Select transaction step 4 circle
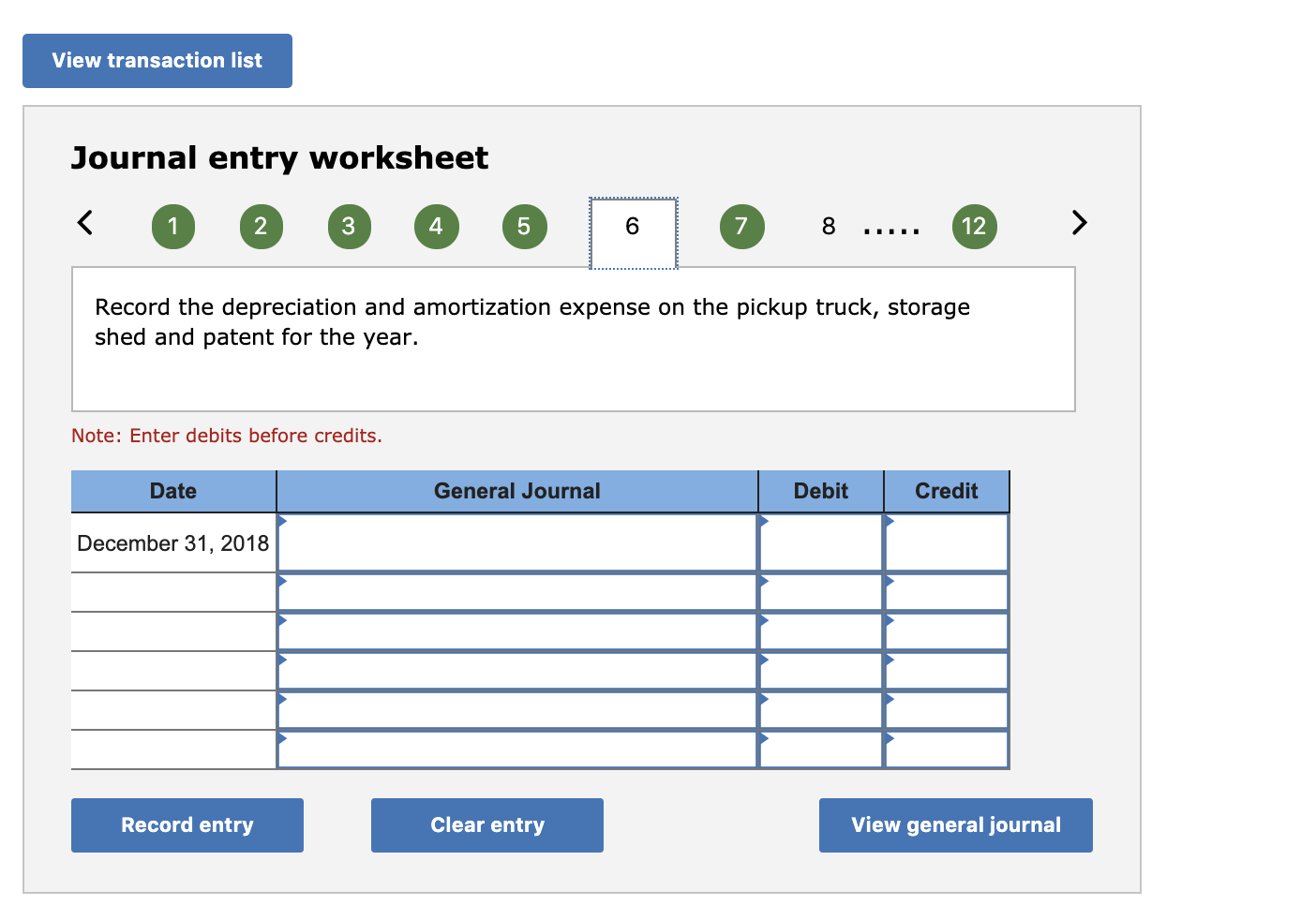 (436, 226)
